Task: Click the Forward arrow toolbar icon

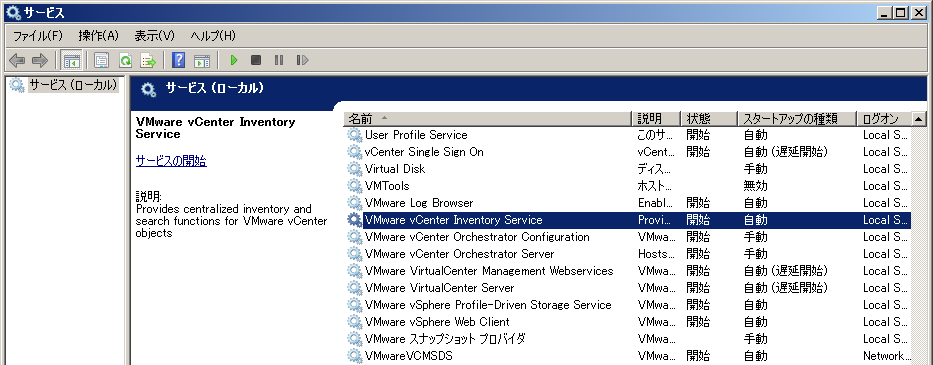Action: pyautogui.click(x=40, y=60)
